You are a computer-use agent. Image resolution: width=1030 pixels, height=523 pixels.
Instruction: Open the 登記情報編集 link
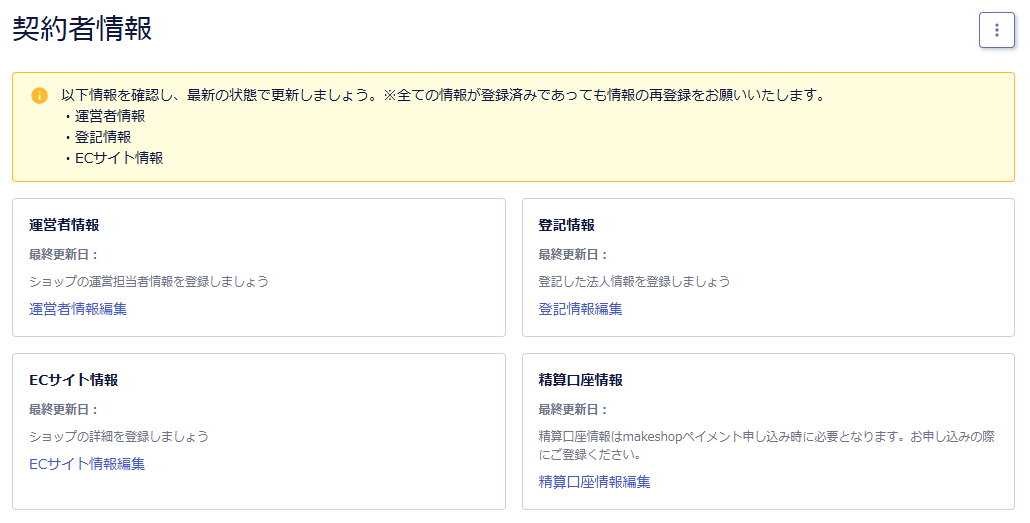580,309
